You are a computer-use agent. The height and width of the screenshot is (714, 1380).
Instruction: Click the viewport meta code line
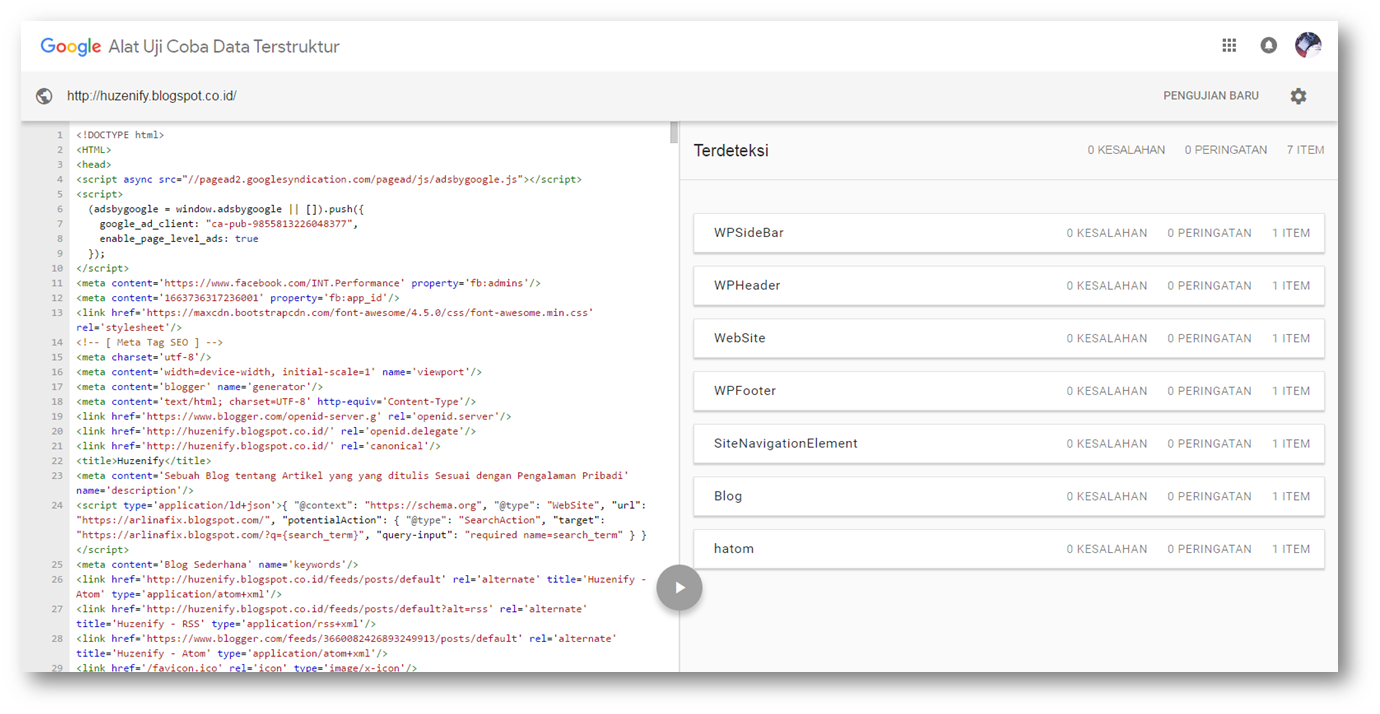(279, 372)
